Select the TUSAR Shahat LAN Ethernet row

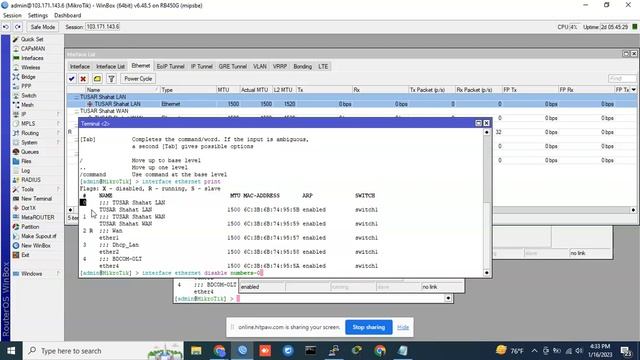[351, 104]
